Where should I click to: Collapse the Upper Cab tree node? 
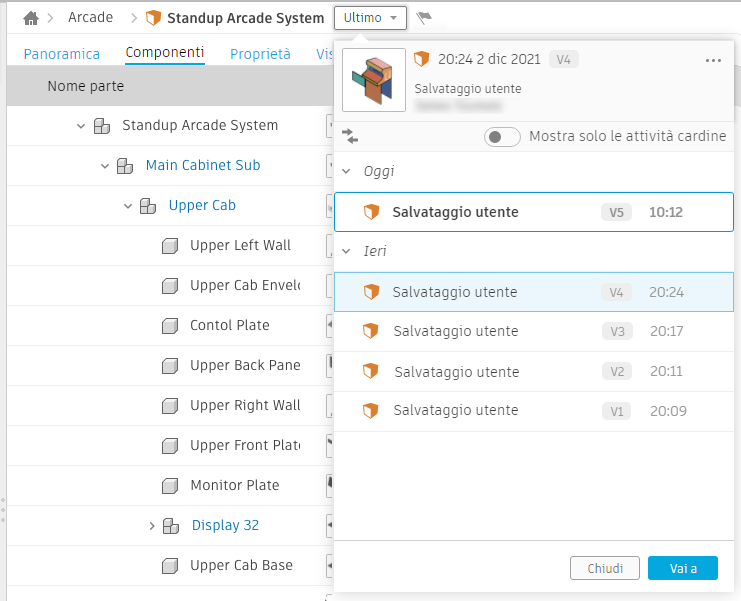(128, 205)
